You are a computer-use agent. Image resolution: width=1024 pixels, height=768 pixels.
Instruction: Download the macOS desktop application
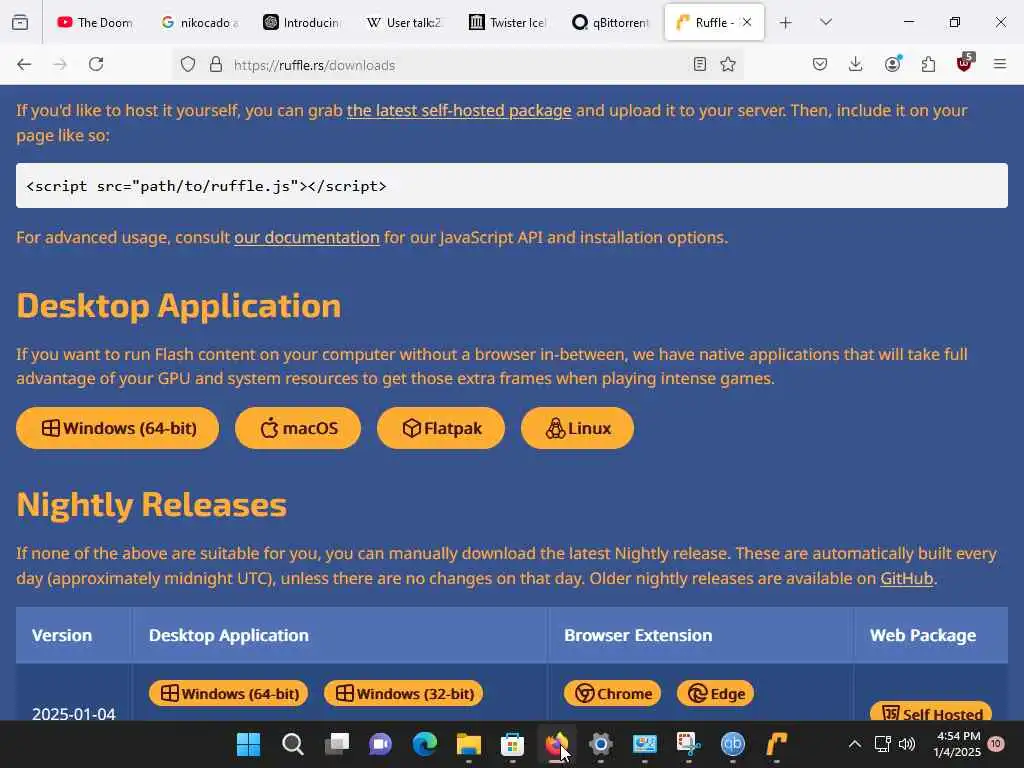(298, 428)
